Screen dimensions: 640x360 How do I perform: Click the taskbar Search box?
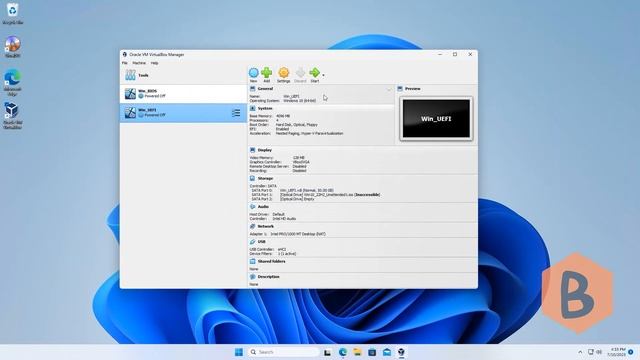pyautogui.click(x=283, y=352)
